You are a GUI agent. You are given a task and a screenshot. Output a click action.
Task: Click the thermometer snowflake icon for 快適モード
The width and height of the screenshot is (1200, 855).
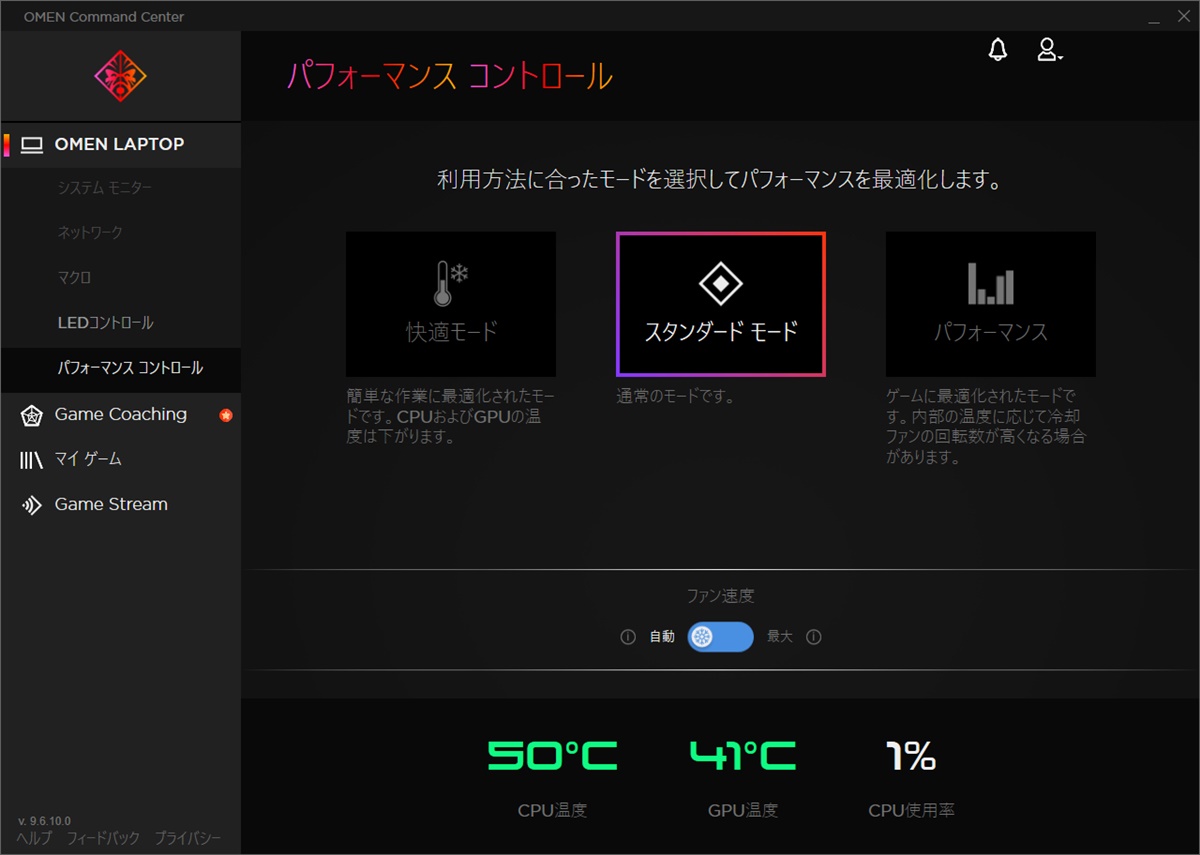pos(451,285)
